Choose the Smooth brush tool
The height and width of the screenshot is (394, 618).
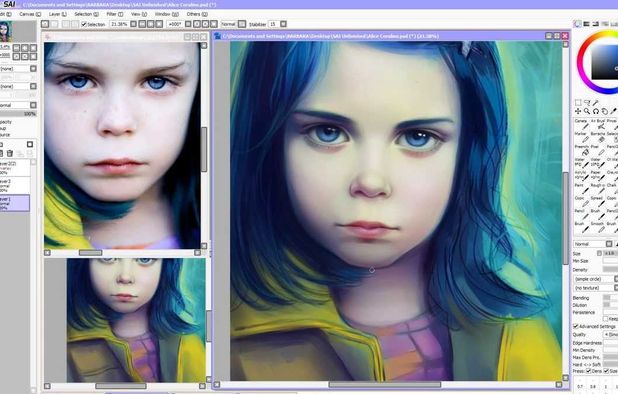coord(598,227)
